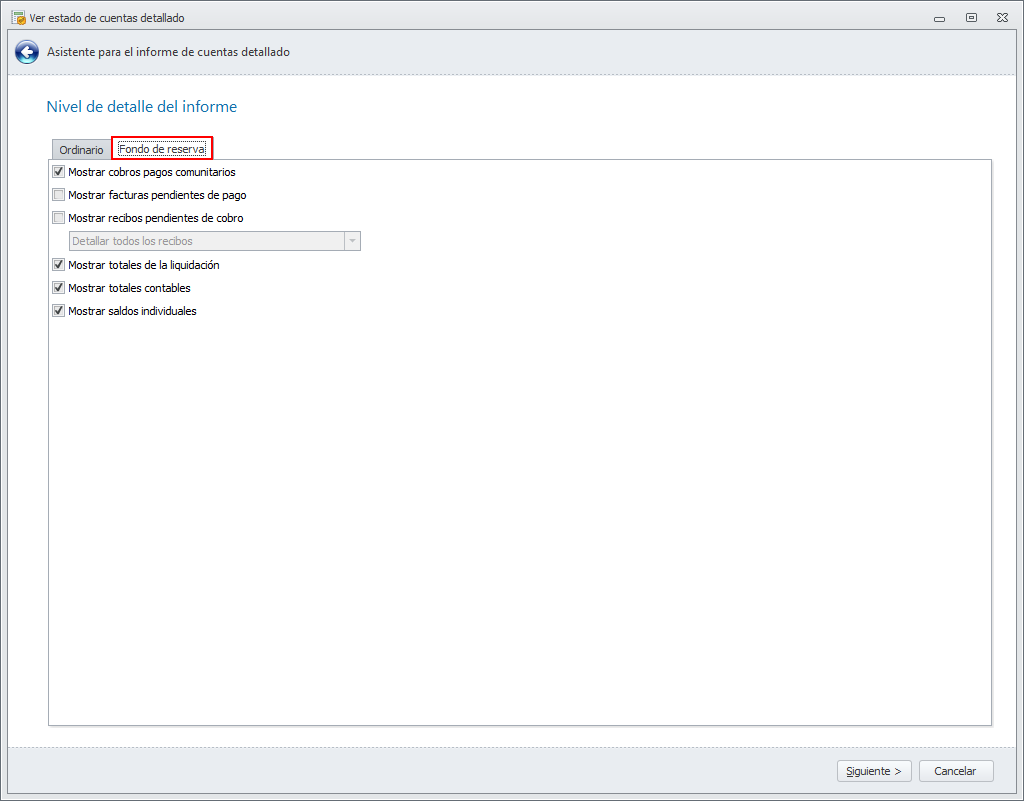Image resolution: width=1024 pixels, height=801 pixels.
Task: Click the Siguiente button
Action: (874, 771)
